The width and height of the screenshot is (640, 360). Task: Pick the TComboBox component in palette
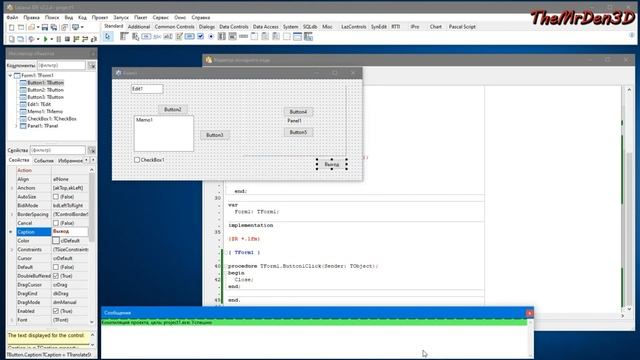pyautogui.click(x=232, y=37)
